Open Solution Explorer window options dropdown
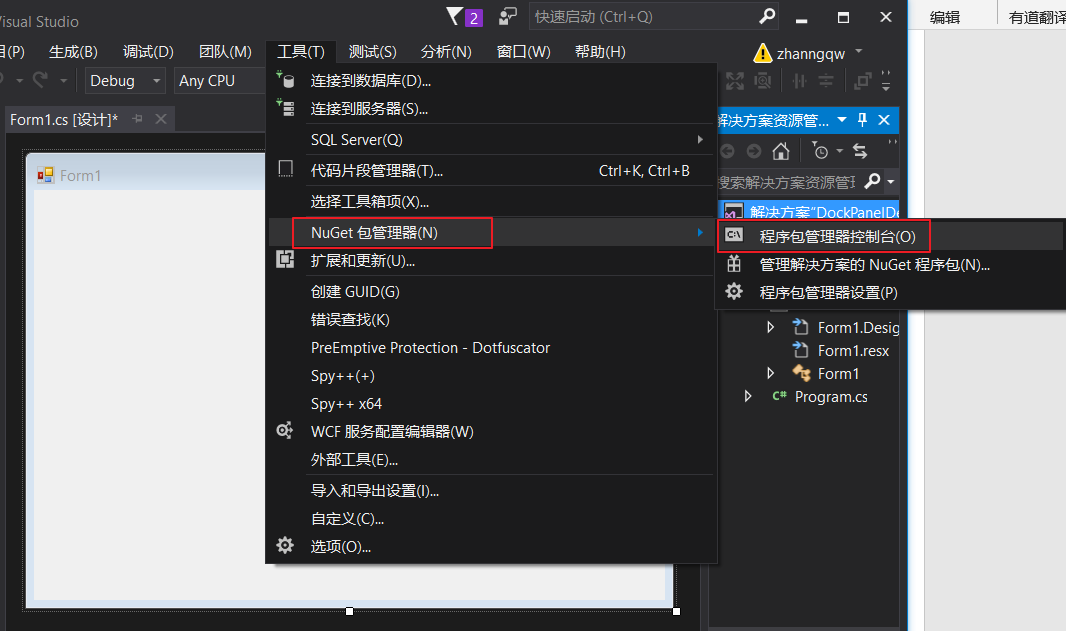The image size is (1066, 631). (x=842, y=120)
